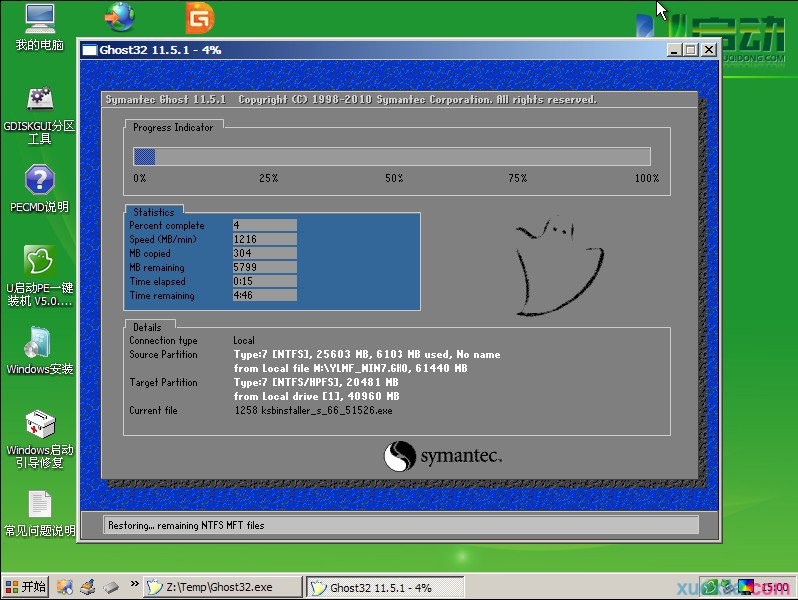Launch Windows启动引导修复 icon

[x=40, y=439]
